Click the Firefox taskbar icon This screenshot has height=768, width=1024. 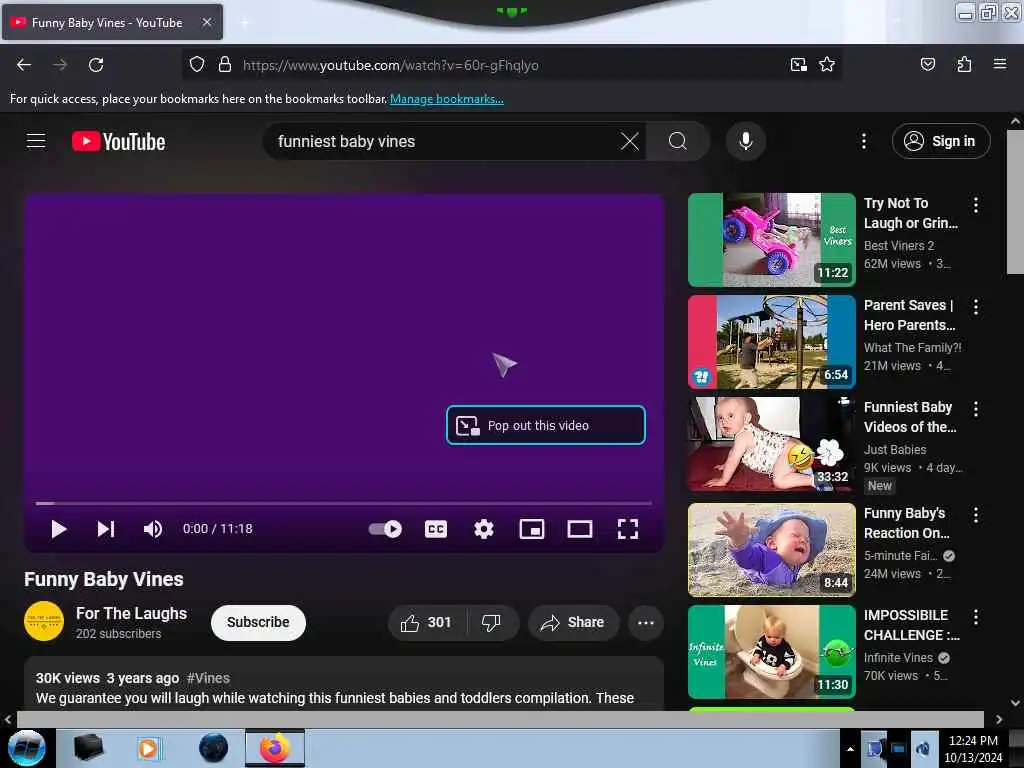pos(275,748)
